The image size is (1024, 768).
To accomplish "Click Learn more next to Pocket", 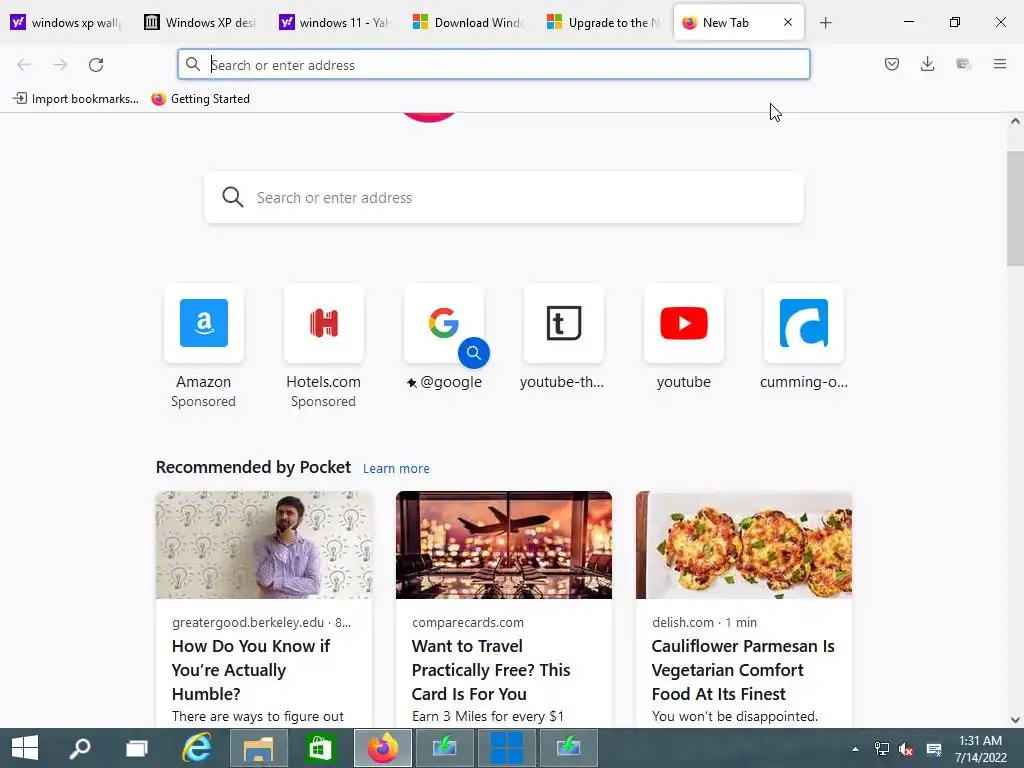I will (x=396, y=468).
